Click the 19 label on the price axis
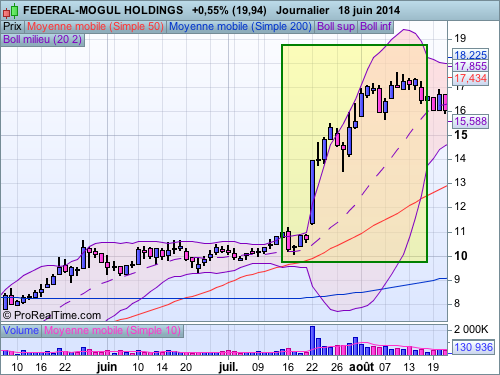500x375 pixels. [x=460, y=39]
